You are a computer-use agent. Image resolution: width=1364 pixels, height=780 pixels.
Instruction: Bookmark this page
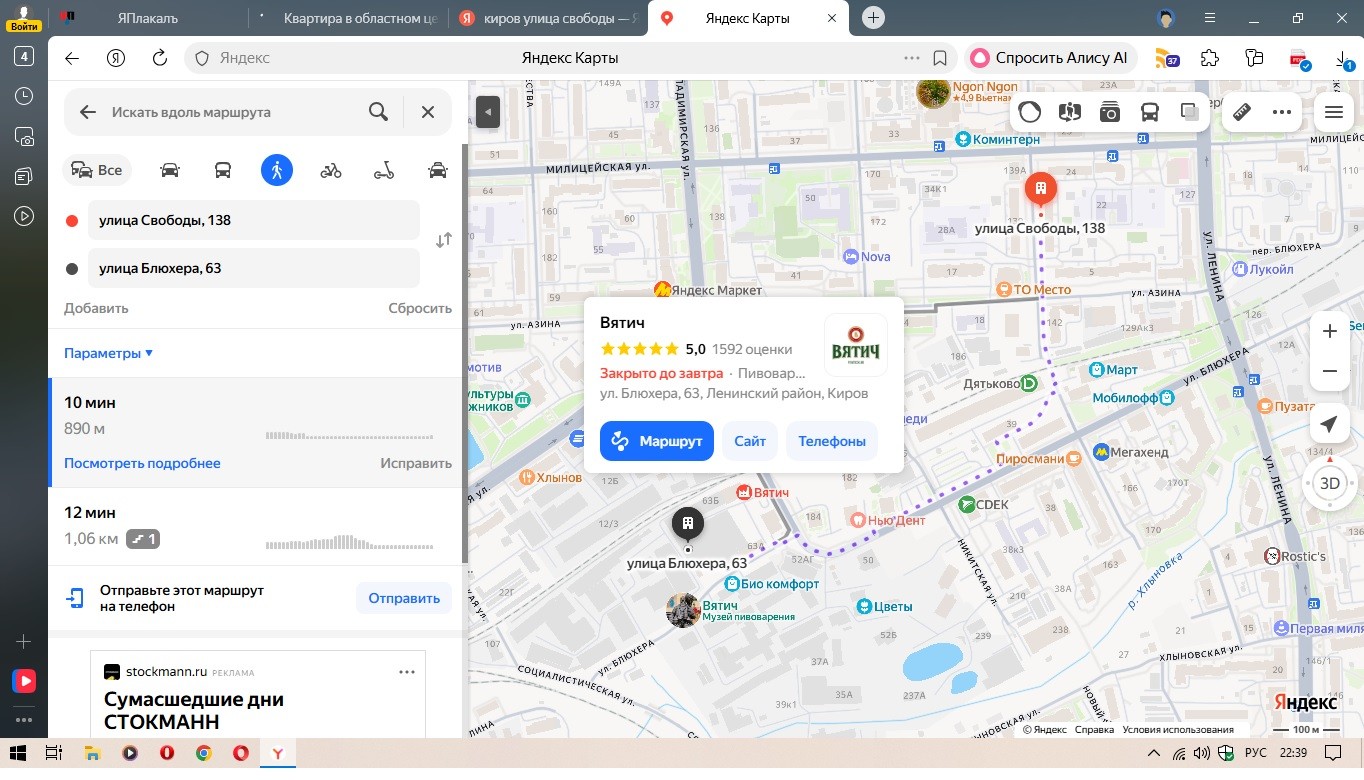940,58
